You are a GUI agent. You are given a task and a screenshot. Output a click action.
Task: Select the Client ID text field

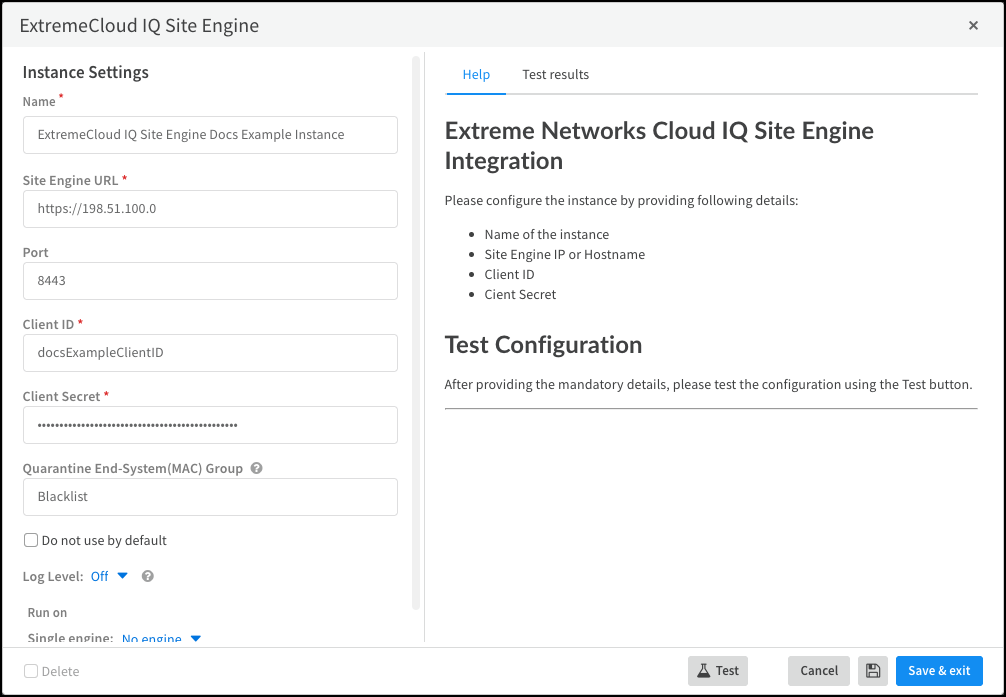210,353
